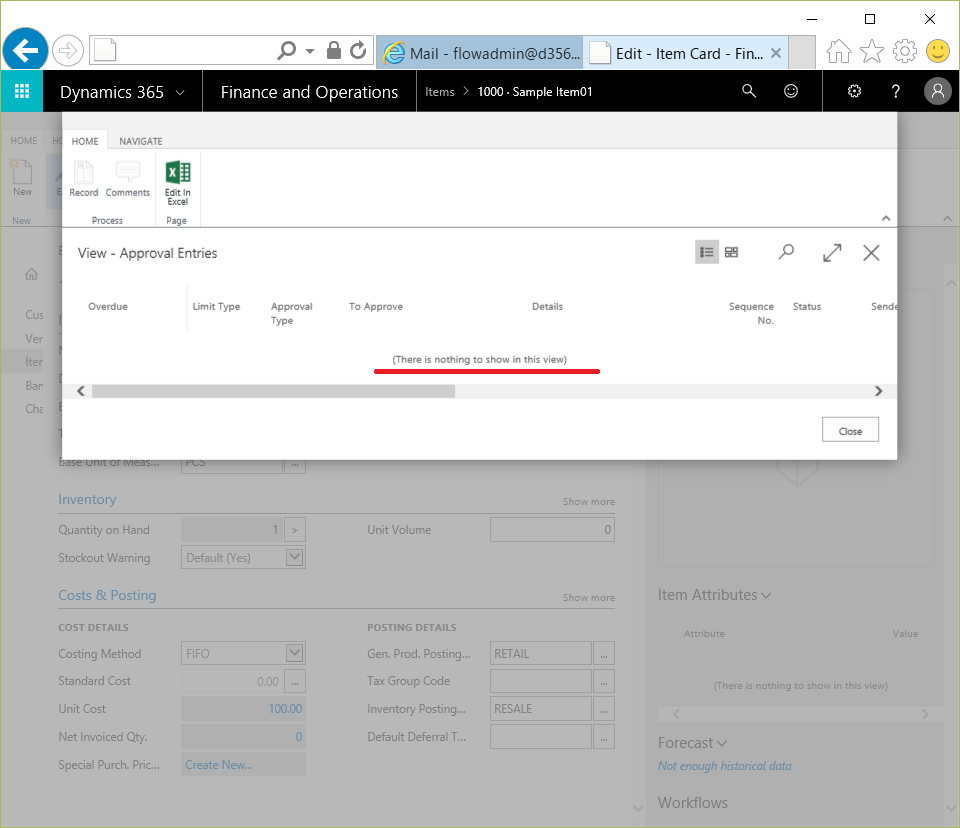Expand the Dynamics 365 dropdown
960x828 pixels.
[180, 92]
